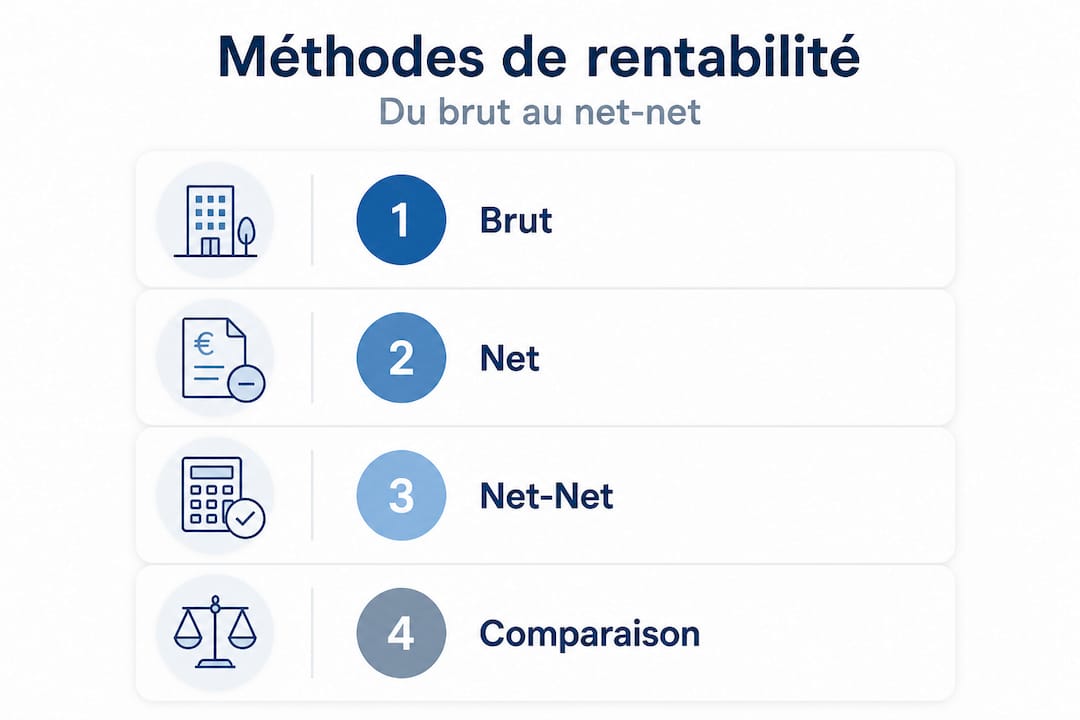Choose the Net-Net label
The height and width of the screenshot is (720, 1080).
546,496
